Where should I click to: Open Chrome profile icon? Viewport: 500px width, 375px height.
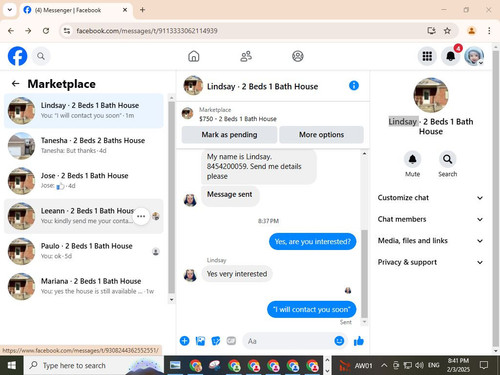(x=471, y=31)
